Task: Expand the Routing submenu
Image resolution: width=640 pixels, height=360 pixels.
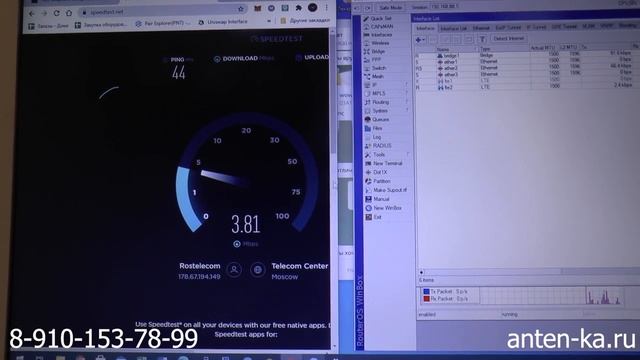Action: click(x=386, y=102)
